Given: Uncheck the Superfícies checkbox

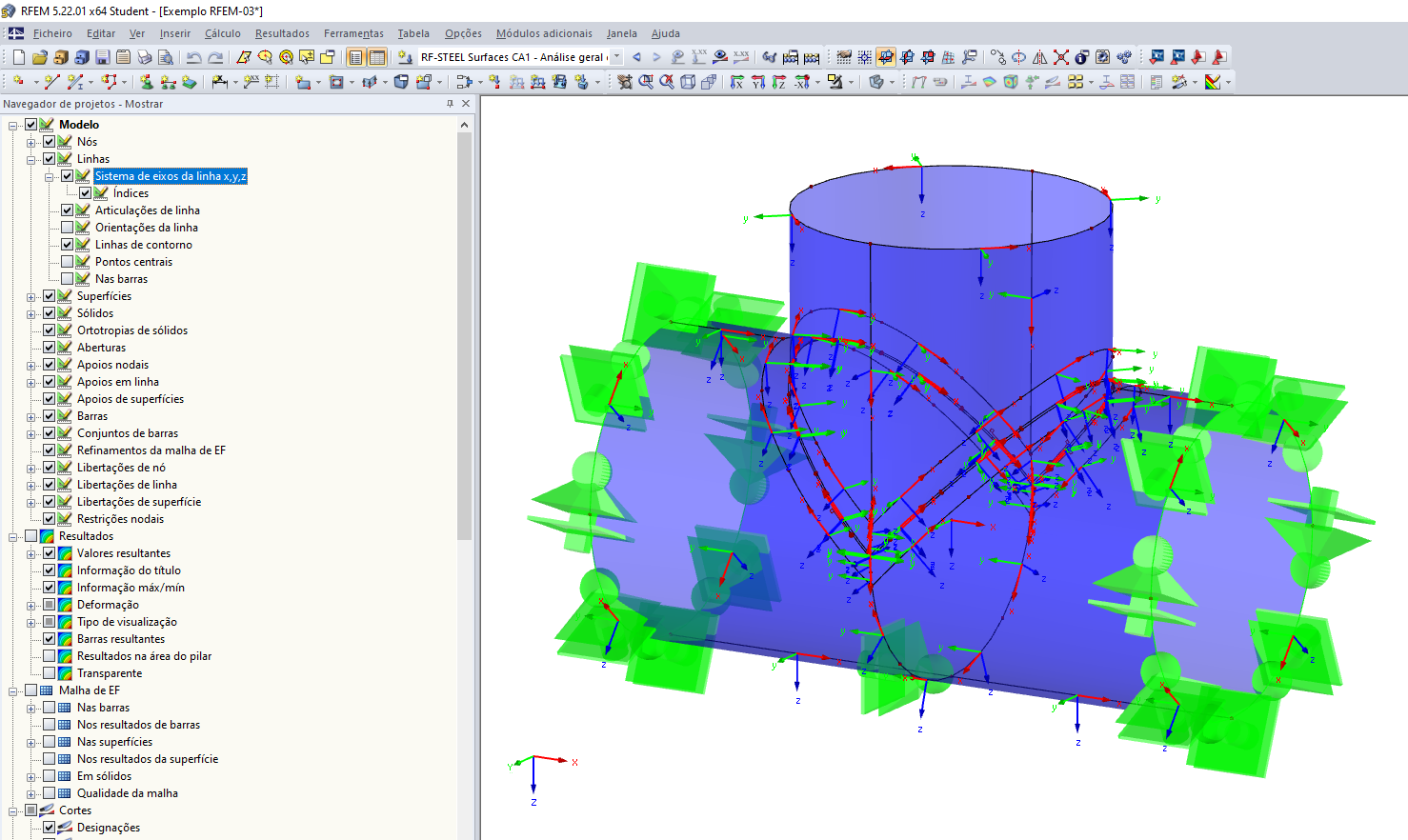Looking at the screenshot, I should [x=49, y=296].
